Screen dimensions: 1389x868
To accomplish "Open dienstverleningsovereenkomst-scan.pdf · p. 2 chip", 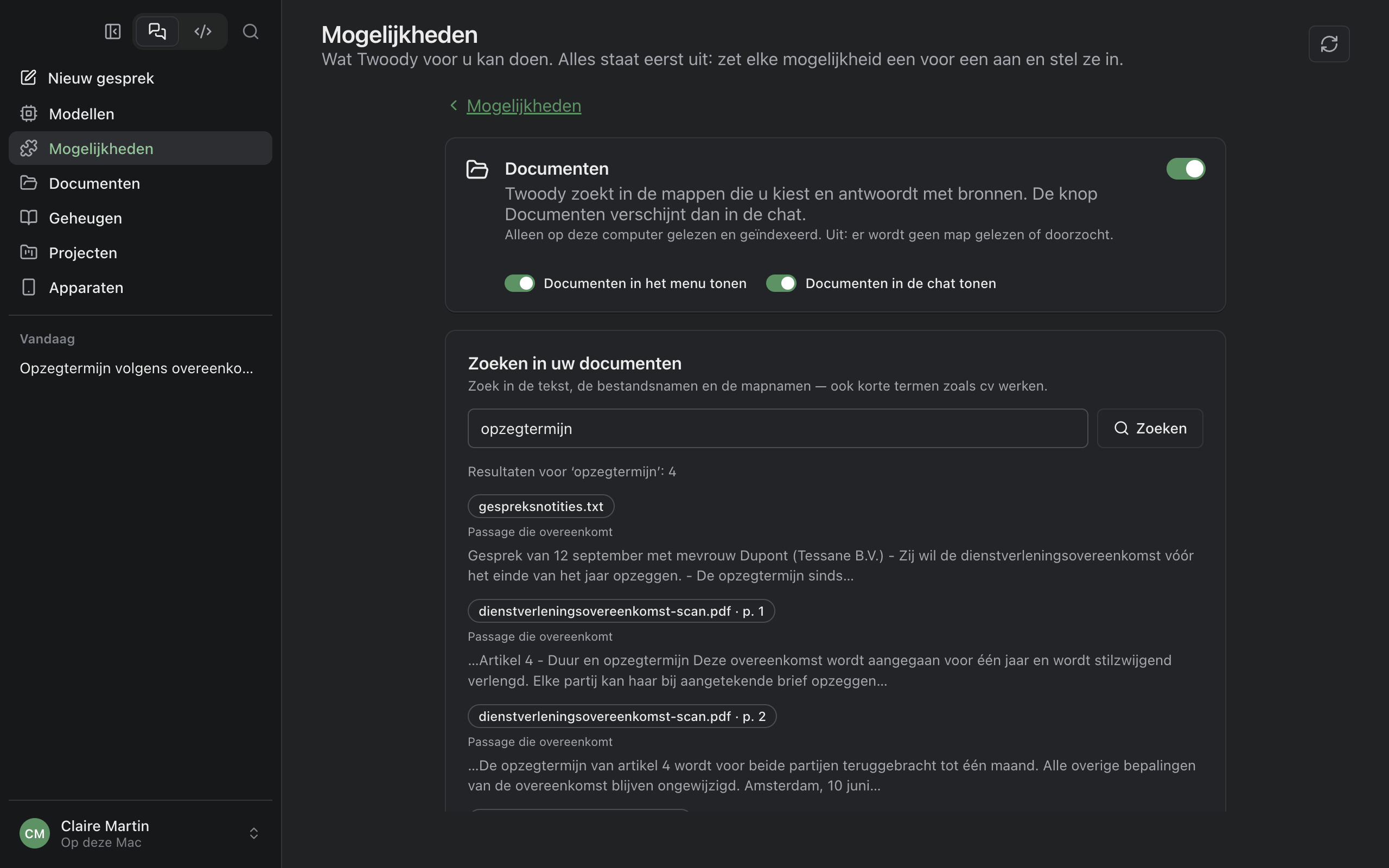I will 622,717.
